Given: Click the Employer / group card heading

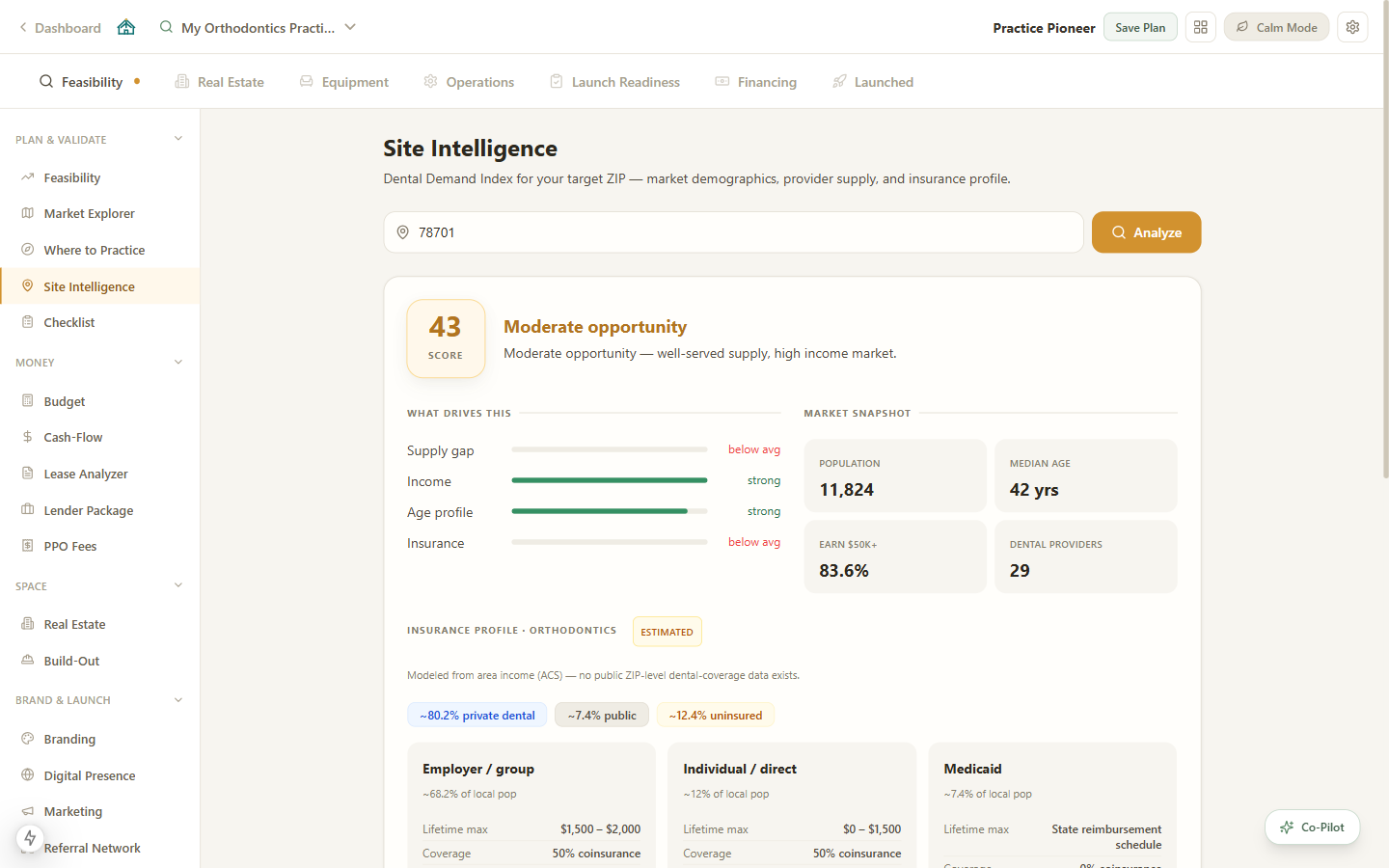Looking at the screenshot, I should coord(478,769).
